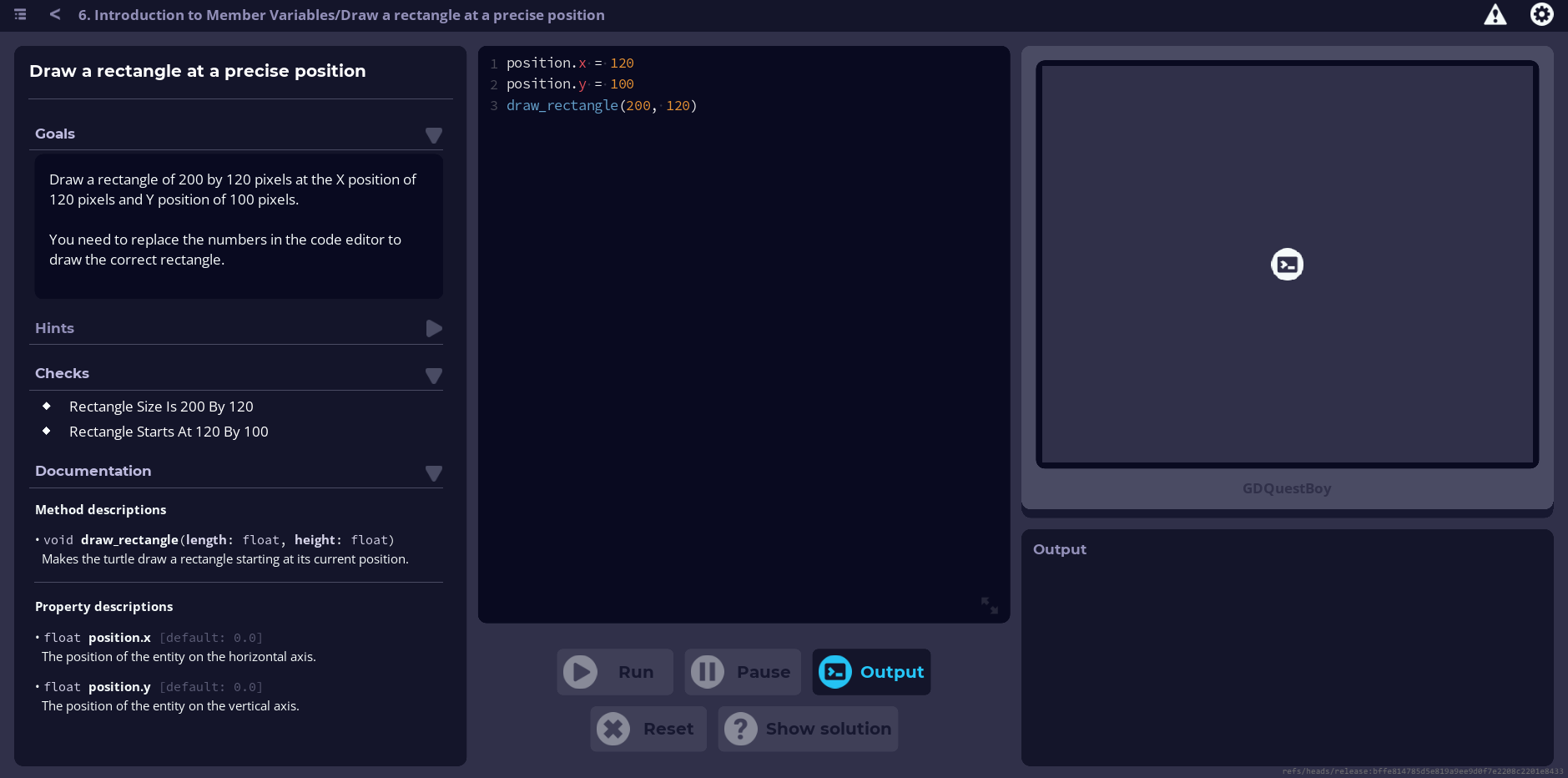Click the lesson breadcrumb title at the top

(341, 14)
